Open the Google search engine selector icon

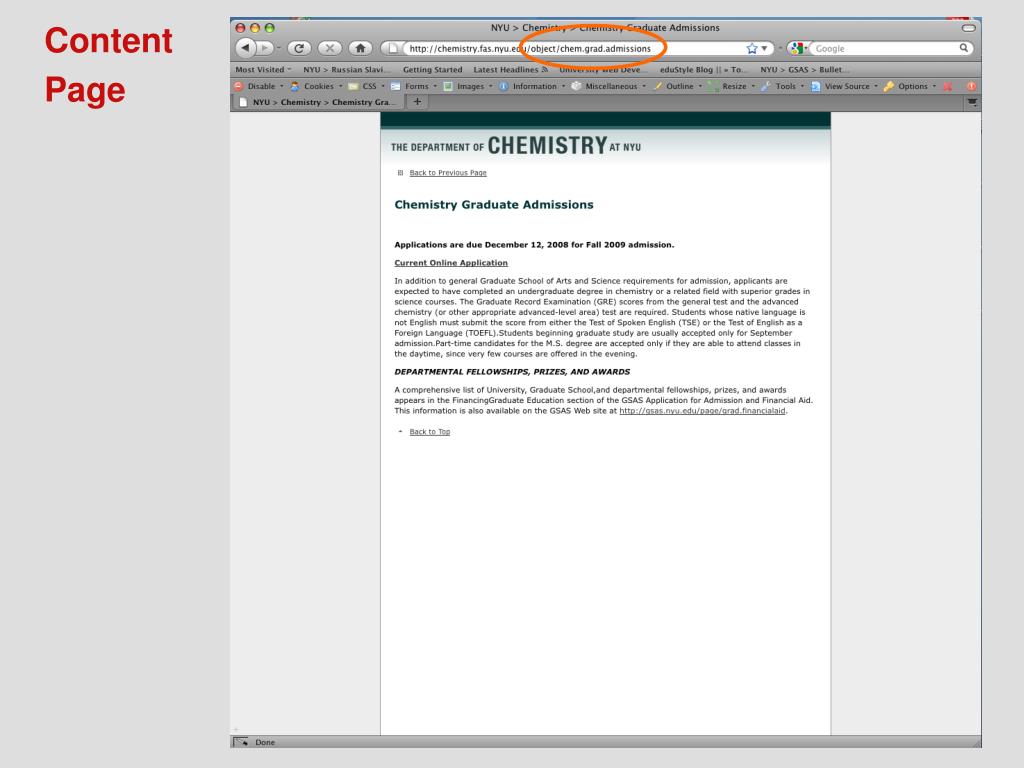(796, 48)
